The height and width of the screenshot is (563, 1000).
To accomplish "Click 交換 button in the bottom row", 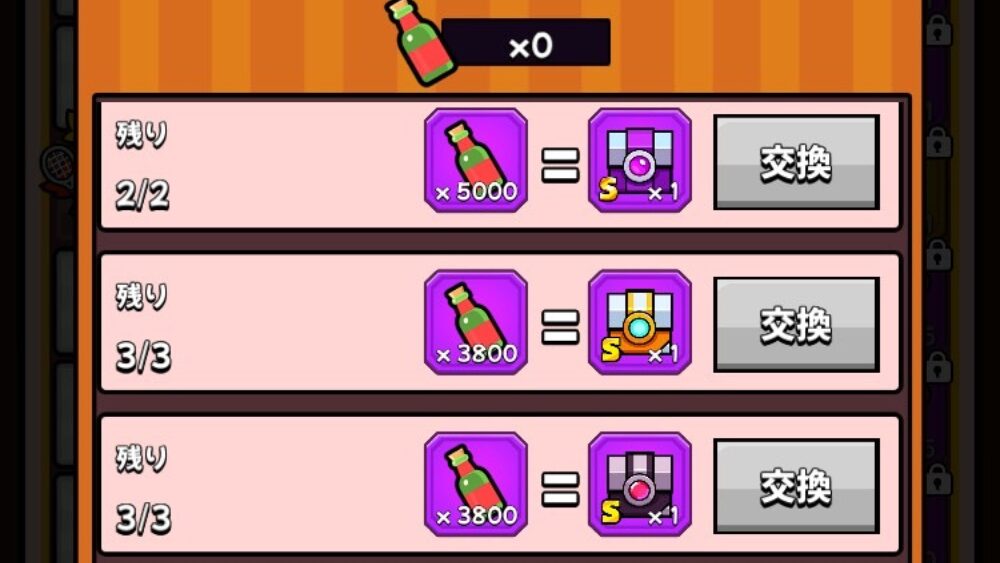I will (x=797, y=486).
